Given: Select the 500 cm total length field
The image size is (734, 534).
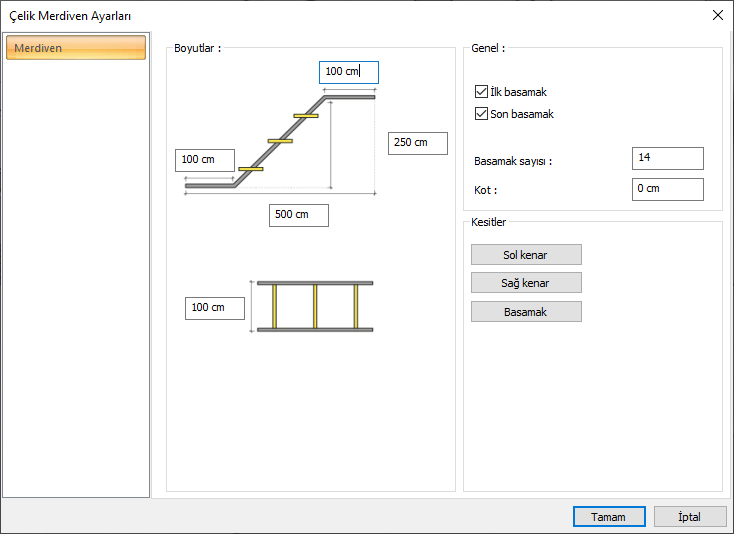Looking at the screenshot, I should (298, 215).
